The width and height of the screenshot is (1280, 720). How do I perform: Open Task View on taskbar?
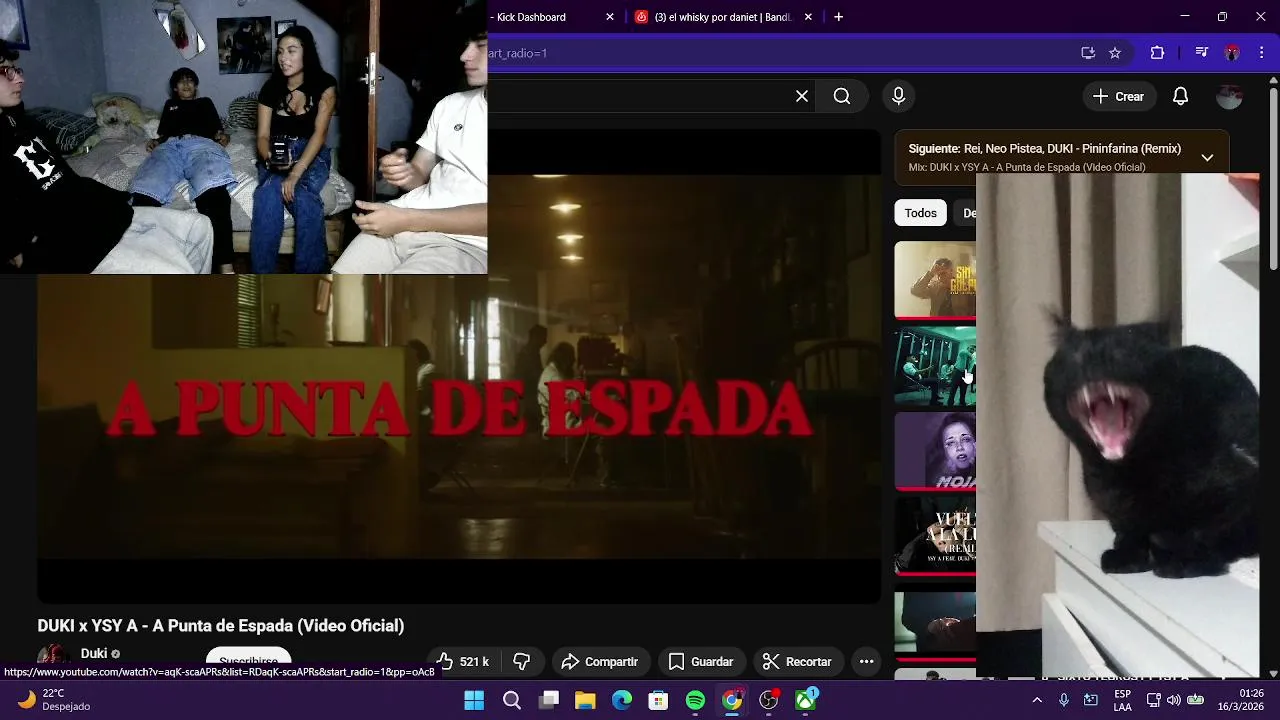click(x=549, y=700)
